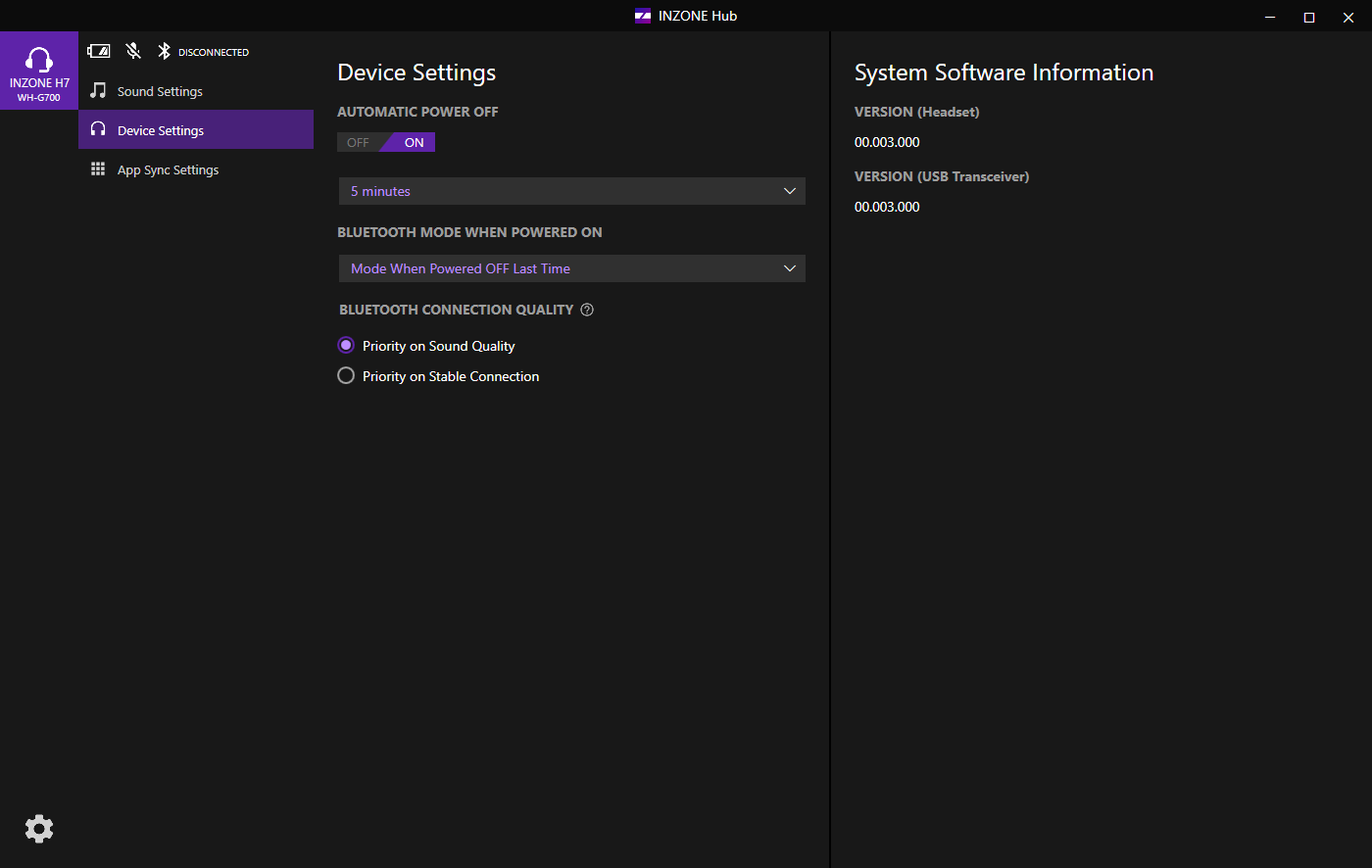Click the Bluetooth disconnected icon

point(165,51)
